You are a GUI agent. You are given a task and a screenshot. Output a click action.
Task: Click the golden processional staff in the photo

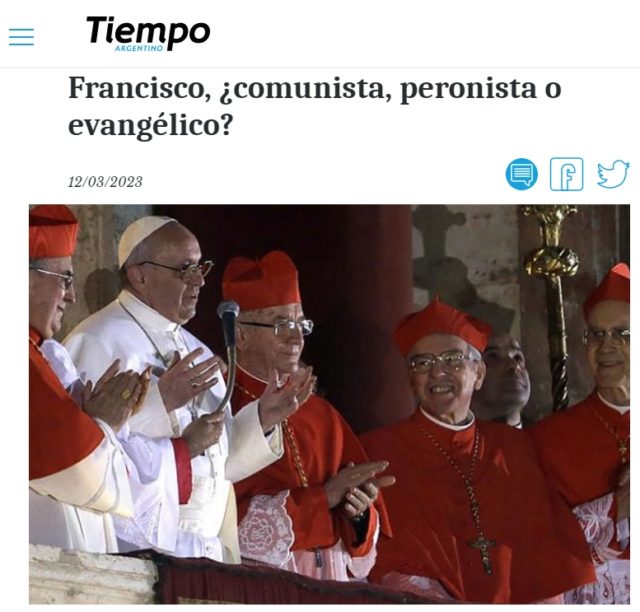point(553,302)
